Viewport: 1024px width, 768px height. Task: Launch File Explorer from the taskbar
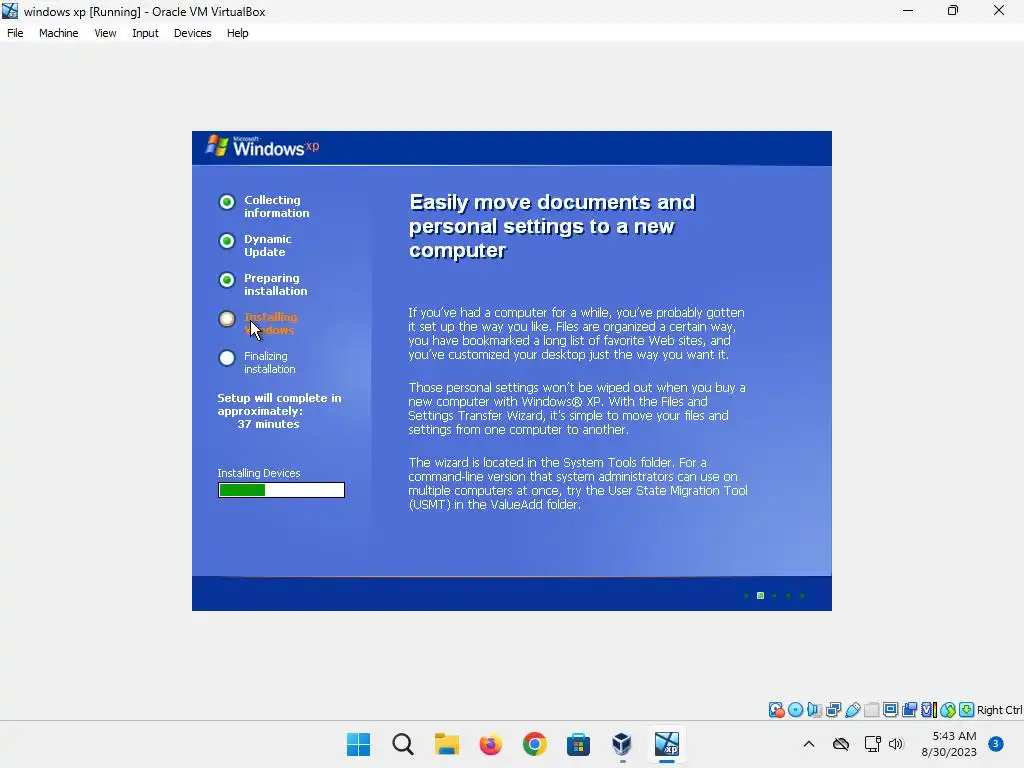tap(447, 744)
